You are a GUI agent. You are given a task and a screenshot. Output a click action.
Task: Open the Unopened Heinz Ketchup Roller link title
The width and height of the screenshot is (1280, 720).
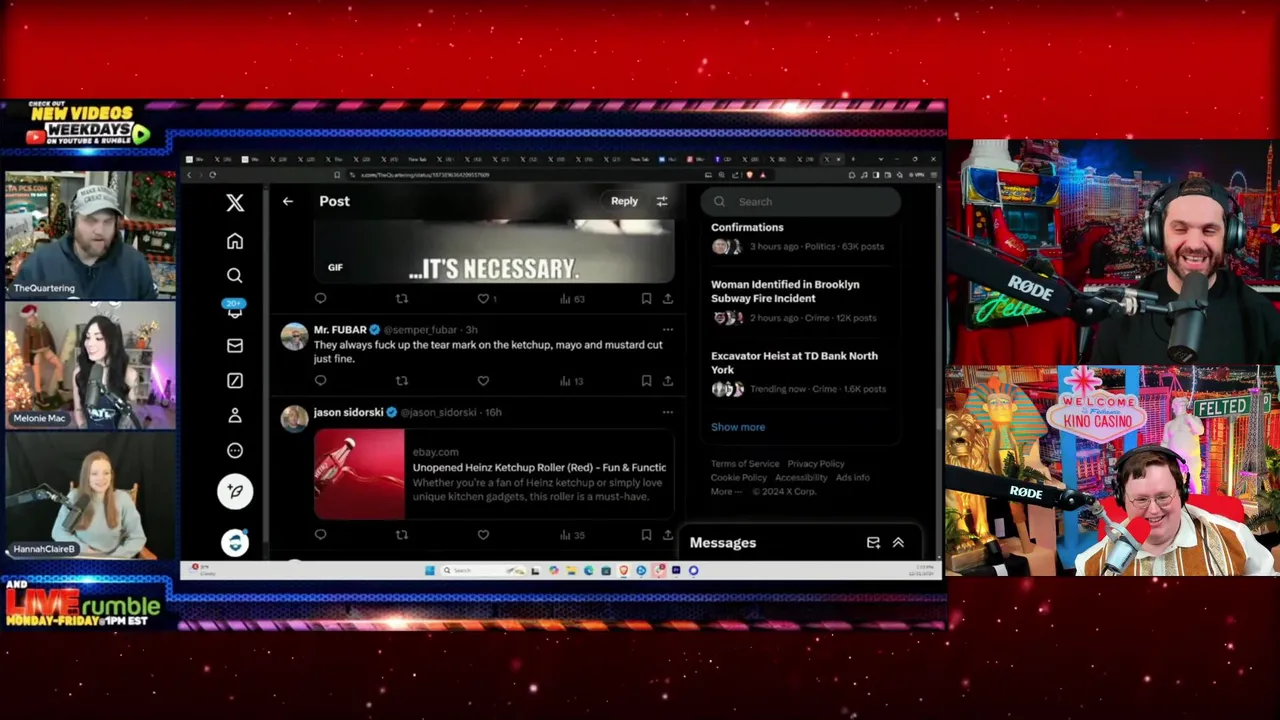[539, 467]
